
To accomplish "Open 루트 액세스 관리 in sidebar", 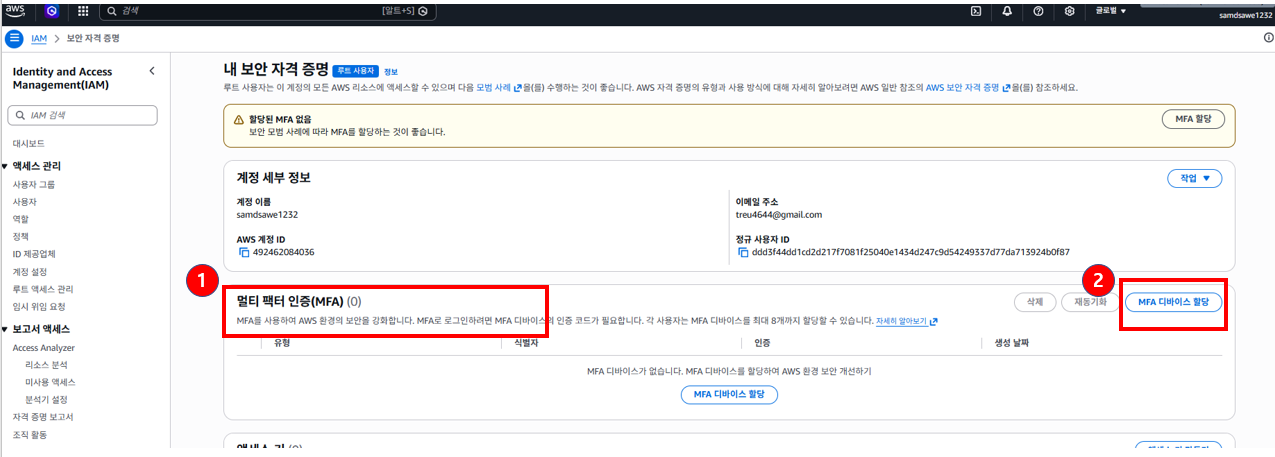I will pos(43,289).
